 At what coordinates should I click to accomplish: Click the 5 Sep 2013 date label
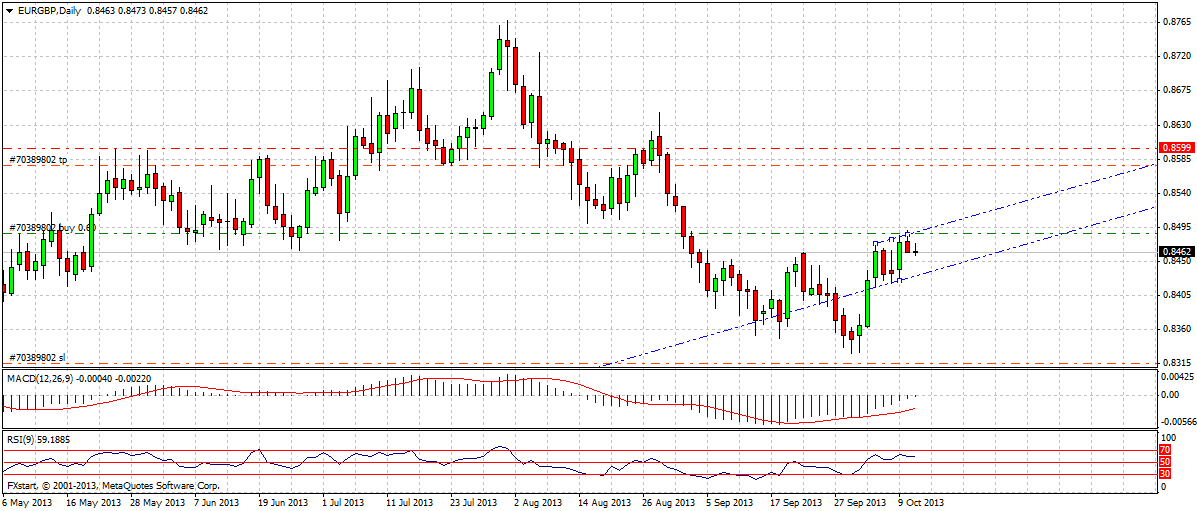click(731, 504)
